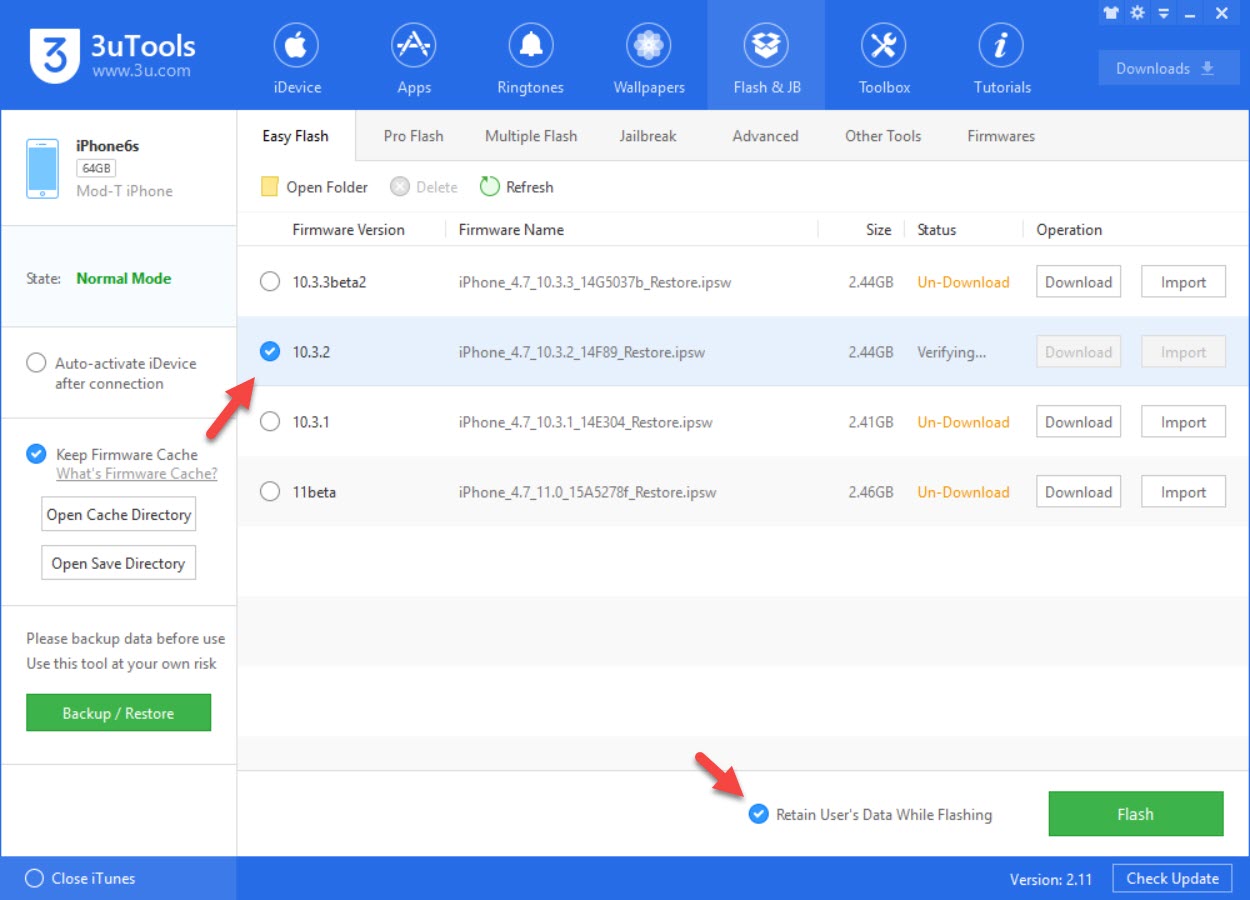
Task: Switch to the Jailbreak tab
Action: (648, 136)
